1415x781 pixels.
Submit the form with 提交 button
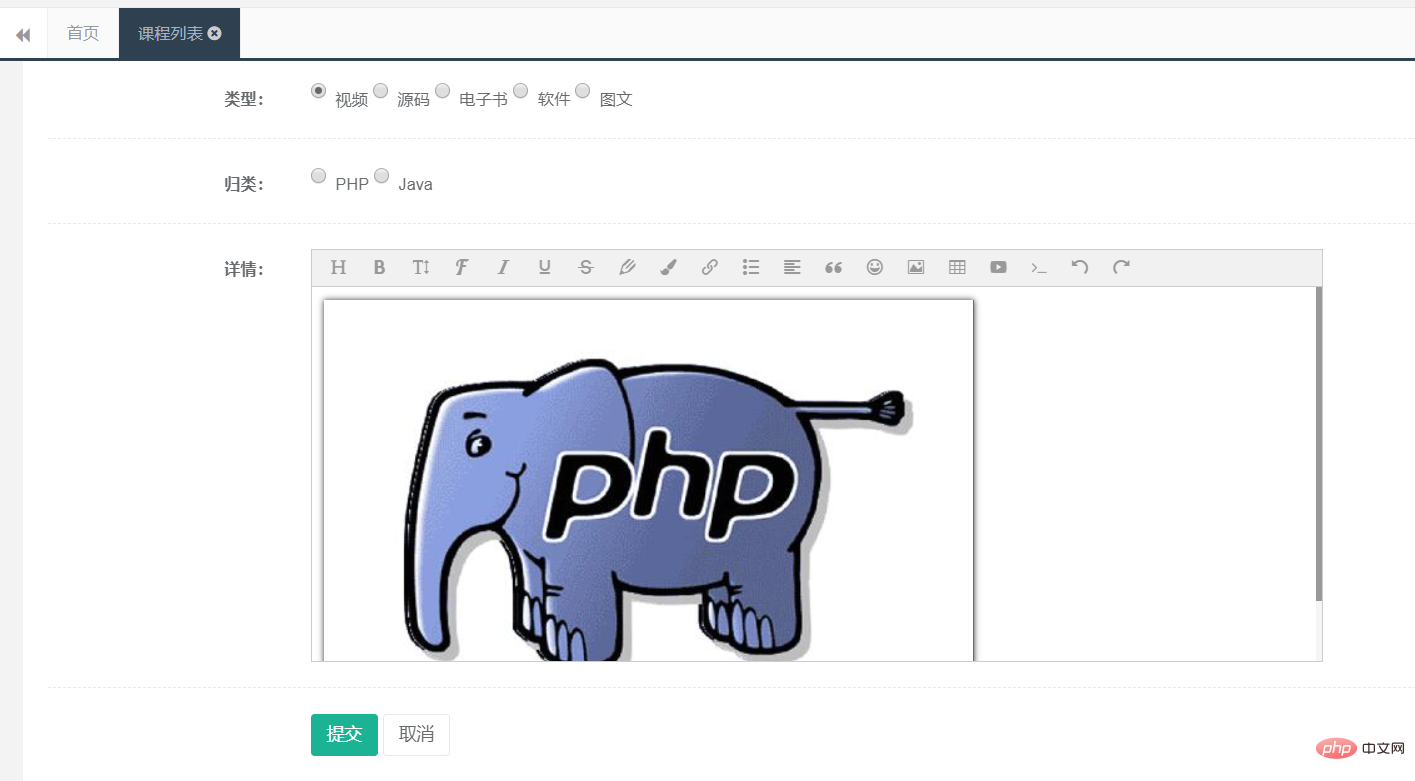coord(344,735)
